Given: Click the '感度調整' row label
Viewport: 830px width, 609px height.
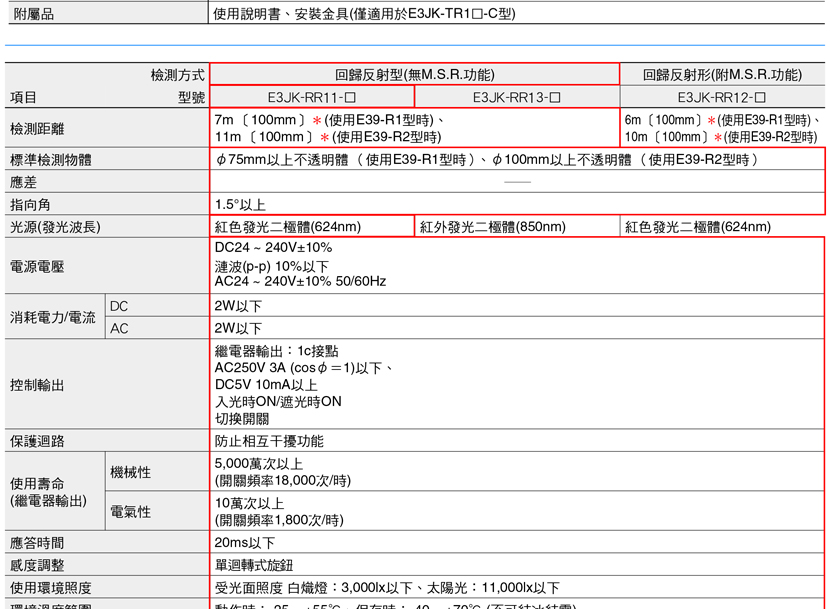Looking at the screenshot, I should click(37, 565).
